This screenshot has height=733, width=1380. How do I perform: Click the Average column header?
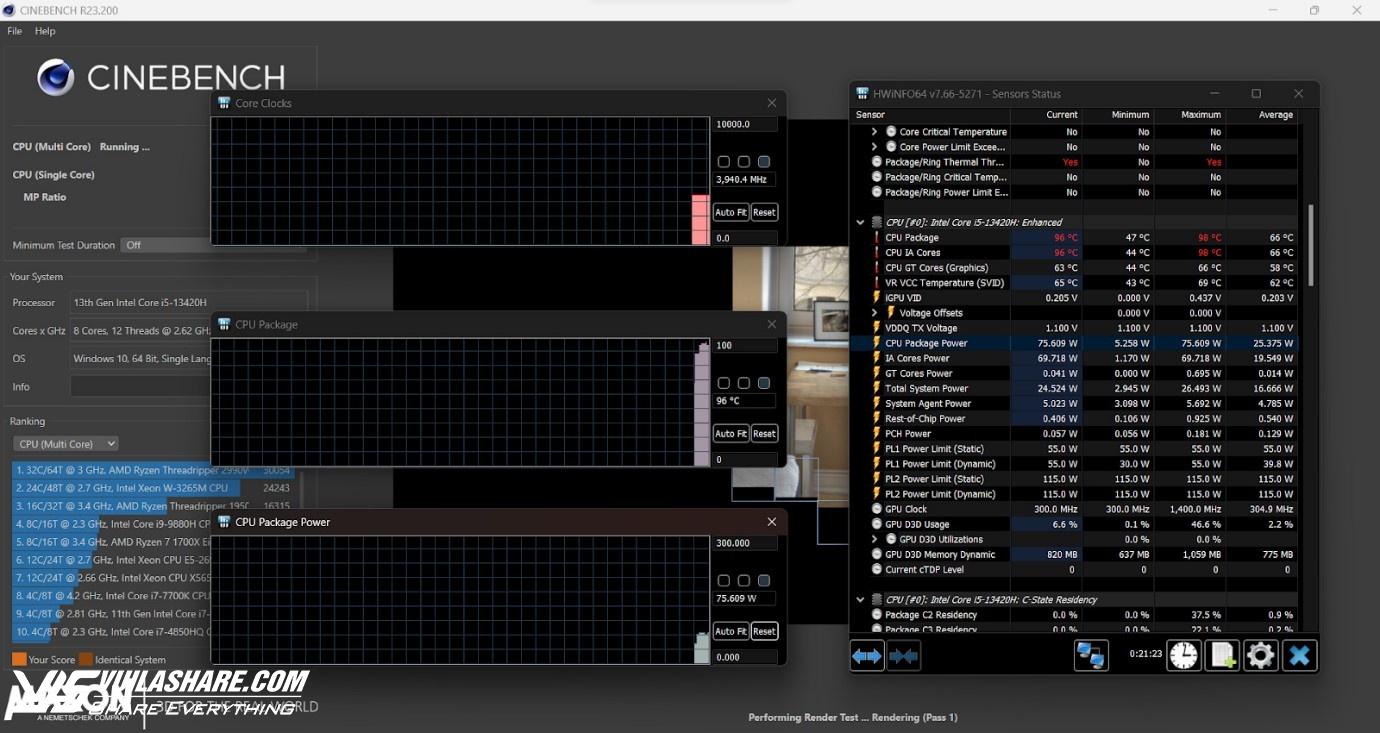[x=1275, y=115]
